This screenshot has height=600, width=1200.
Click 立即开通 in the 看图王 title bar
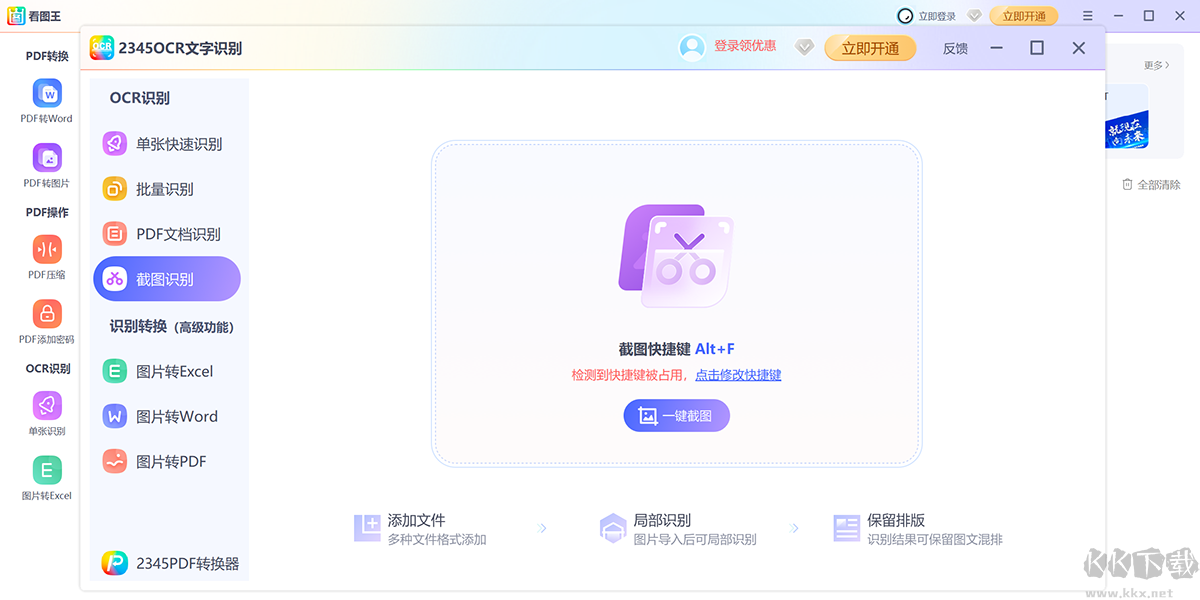pyautogui.click(x=1023, y=16)
